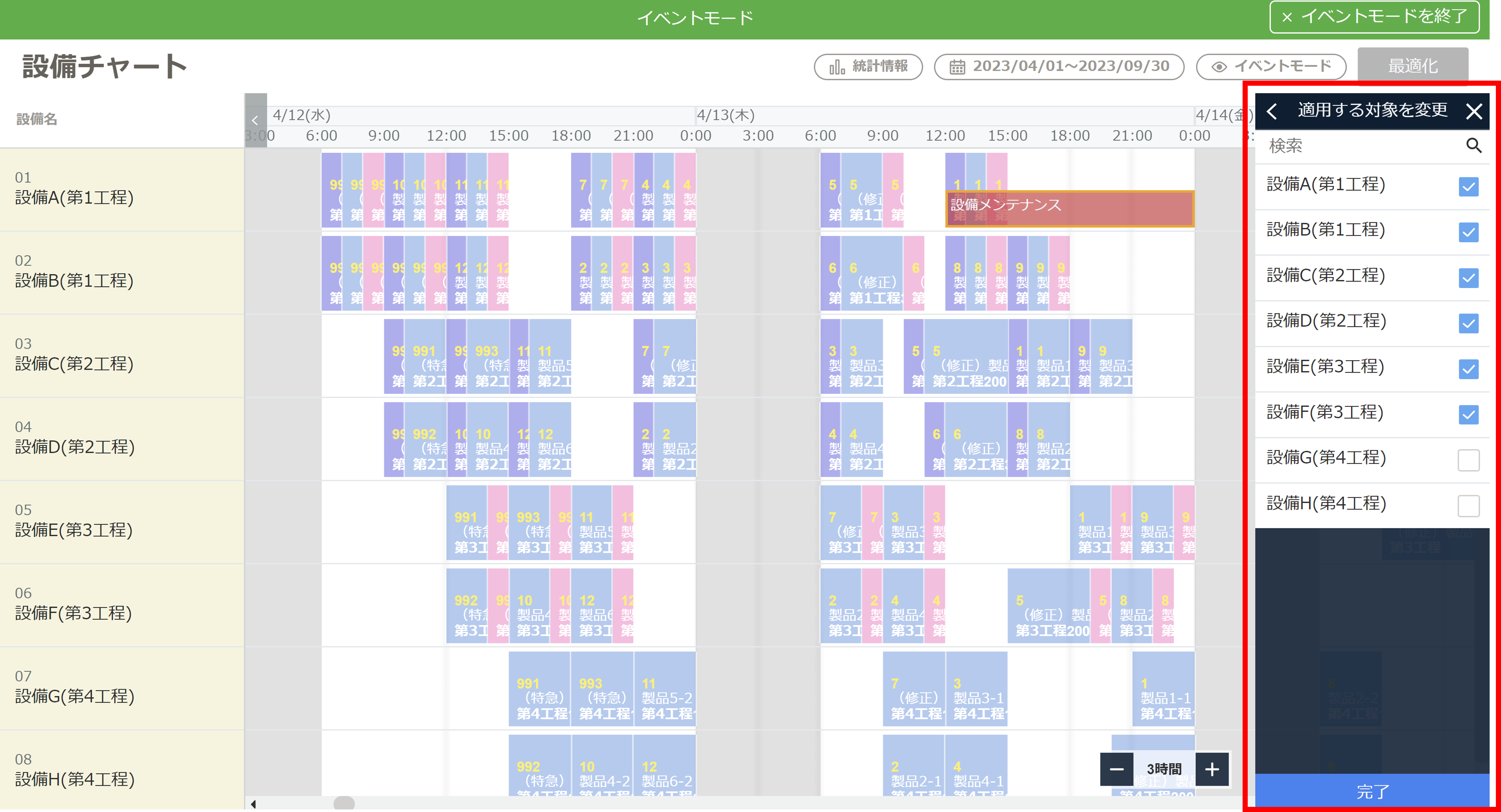Select task 993 (特急) 第4工程 on 設備G row
The image size is (1501, 812).
tap(602, 689)
